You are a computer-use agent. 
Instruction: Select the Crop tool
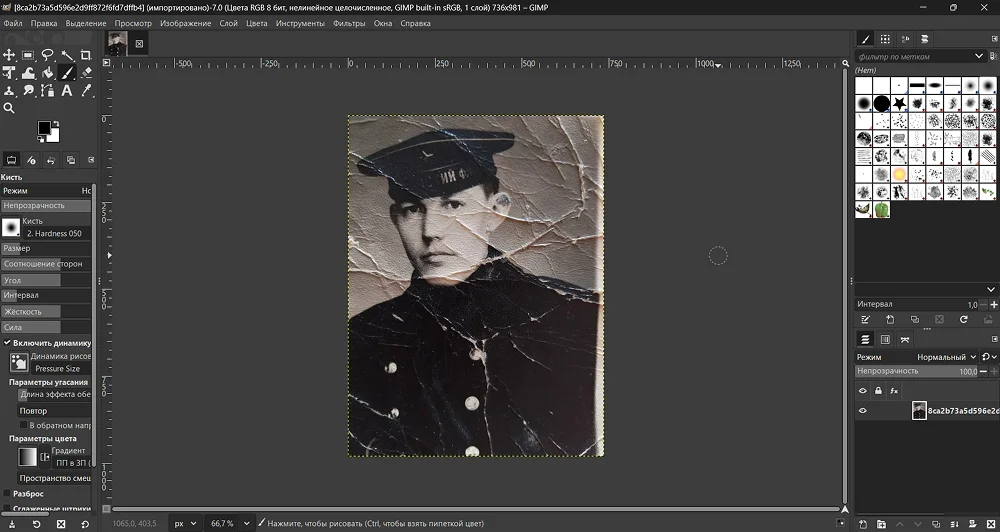[x=86, y=55]
